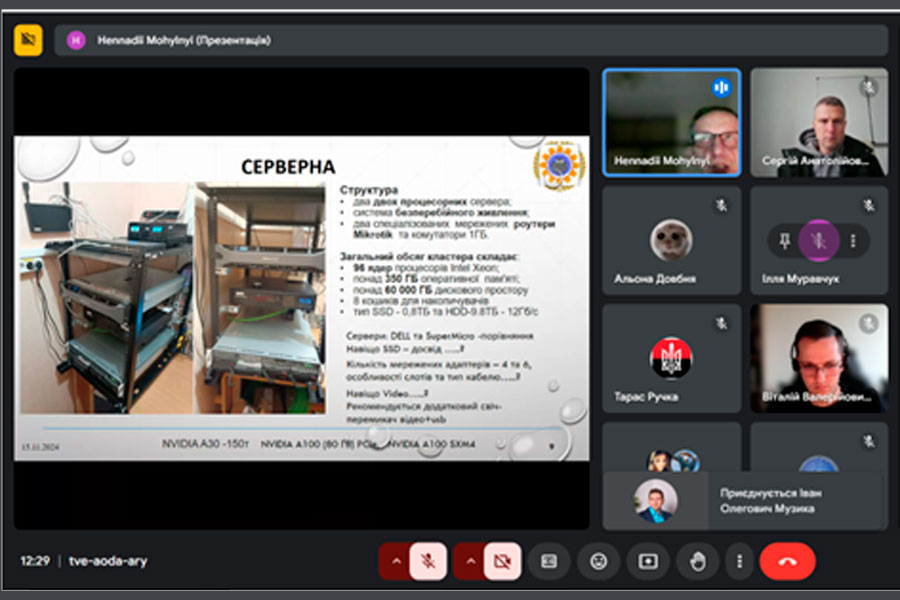Expand audio settings arrow beside the microphone
The width and height of the screenshot is (900, 600).
point(396,561)
